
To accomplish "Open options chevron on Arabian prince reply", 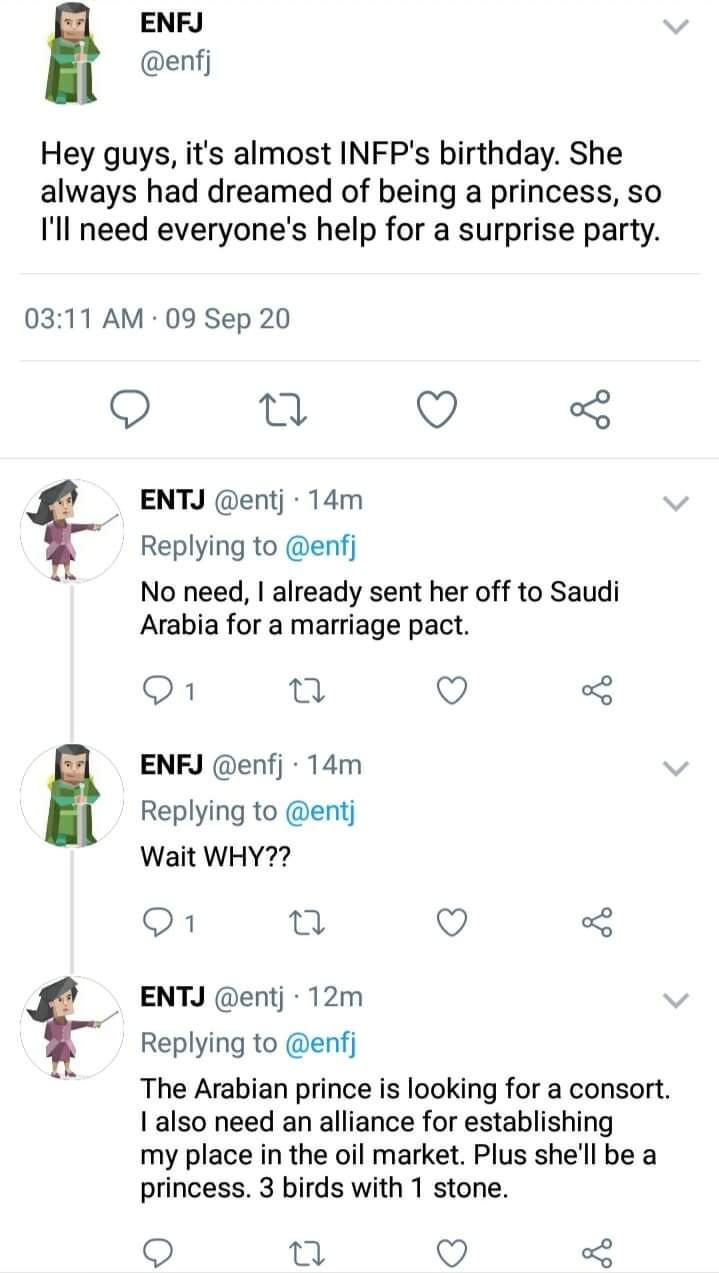I will click(677, 1000).
